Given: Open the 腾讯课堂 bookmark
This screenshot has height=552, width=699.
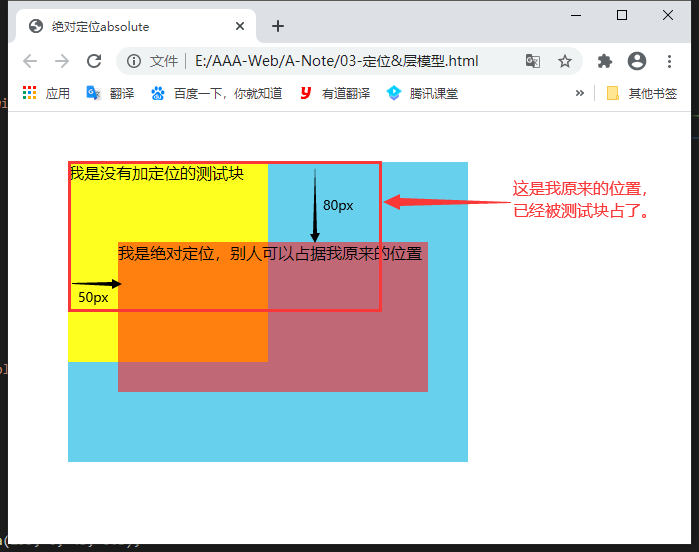Looking at the screenshot, I should coord(422,93).
